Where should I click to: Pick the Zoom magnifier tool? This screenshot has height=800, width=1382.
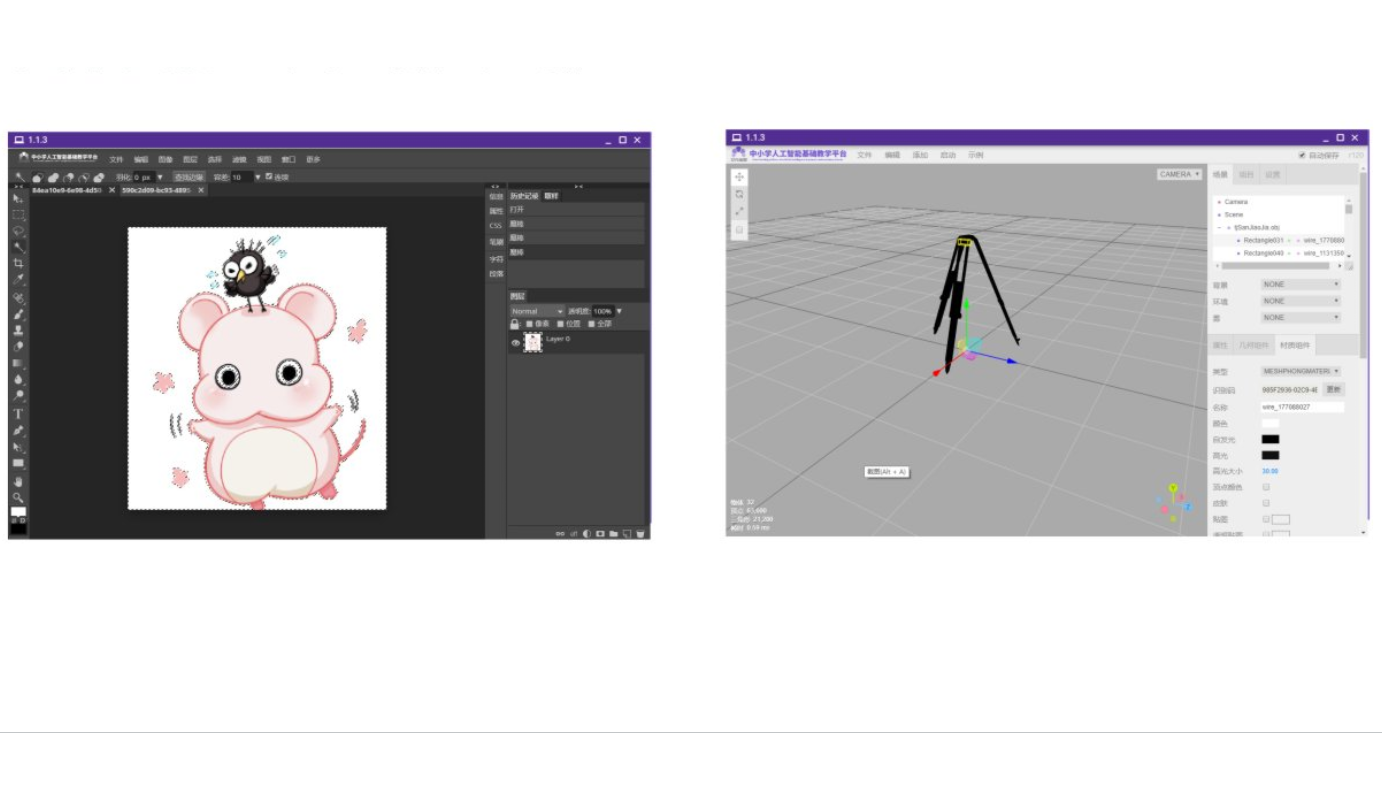[x=18, y=497]
